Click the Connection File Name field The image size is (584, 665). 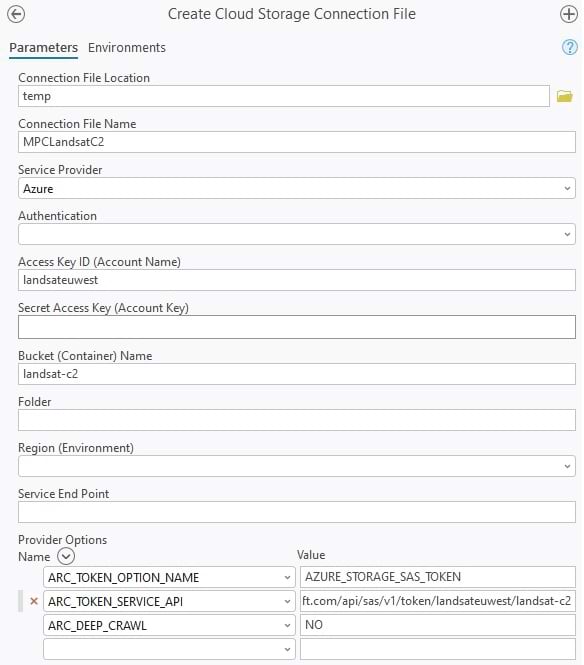[296, 142]
